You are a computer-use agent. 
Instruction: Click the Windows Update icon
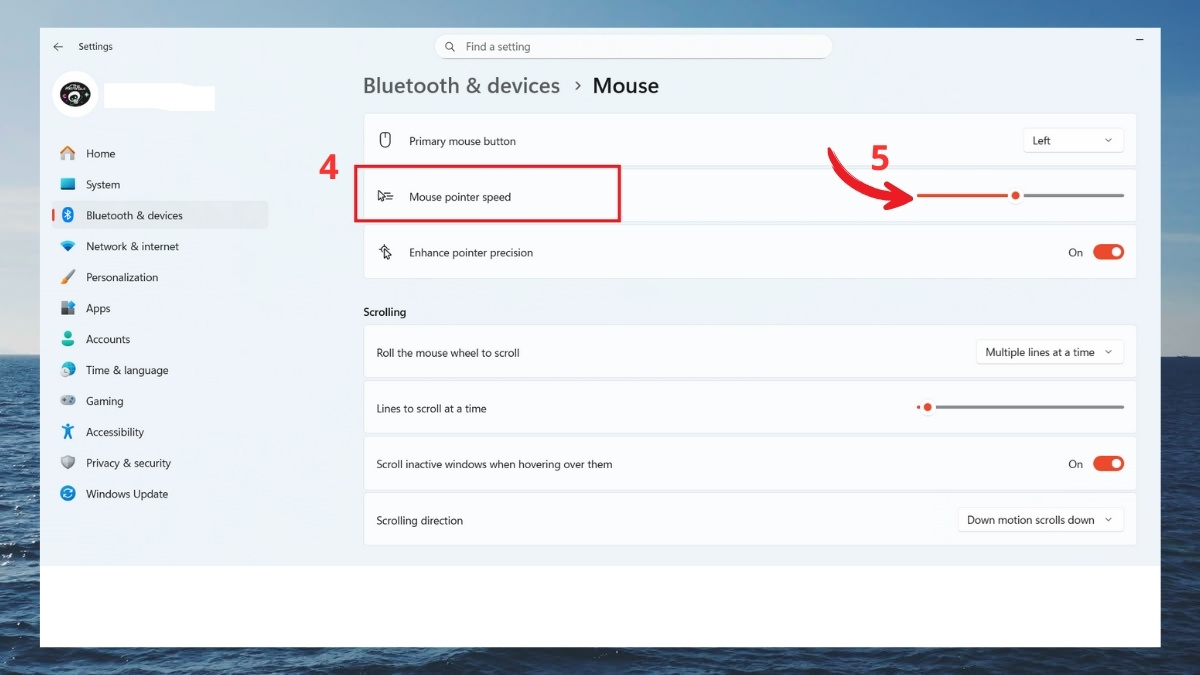click(x=68, y=494)
